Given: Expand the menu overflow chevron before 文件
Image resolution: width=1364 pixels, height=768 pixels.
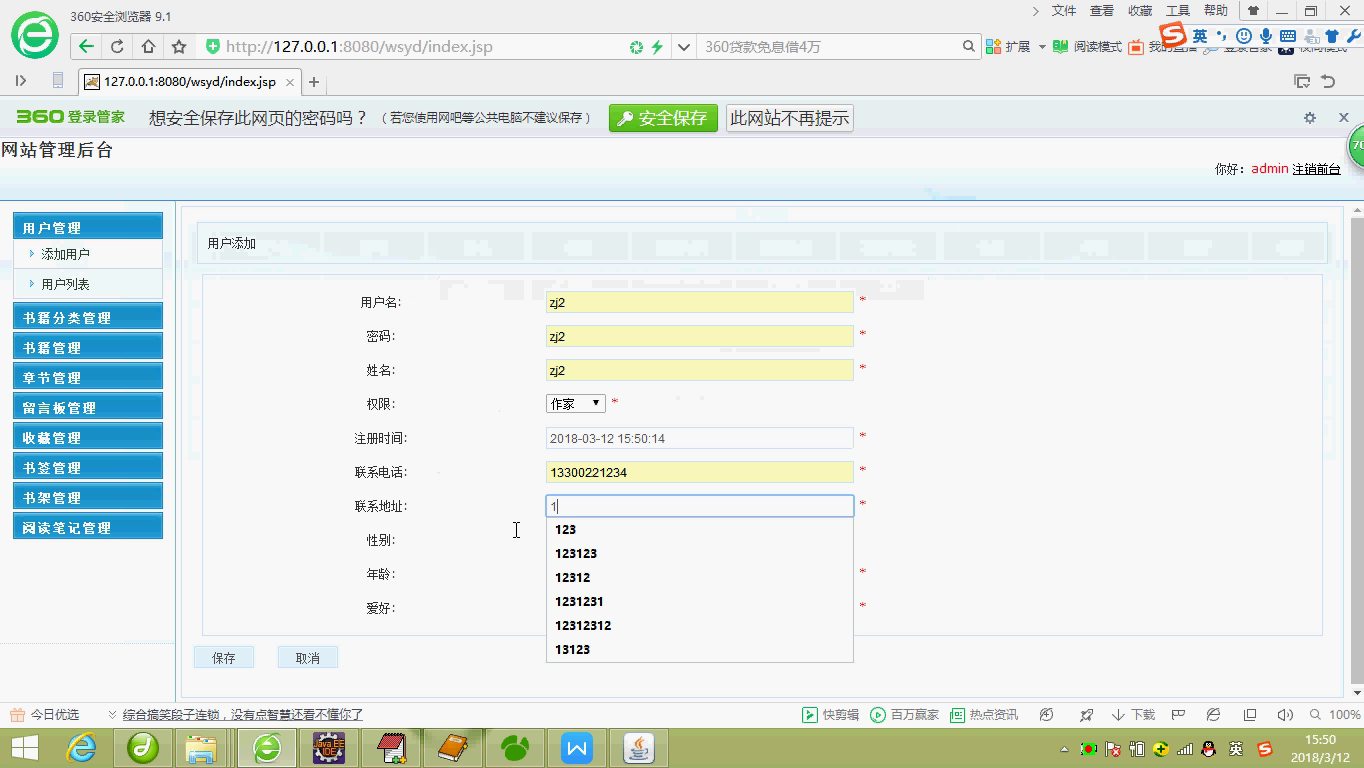Looking at the screenshot, I should pos(1036,11).
